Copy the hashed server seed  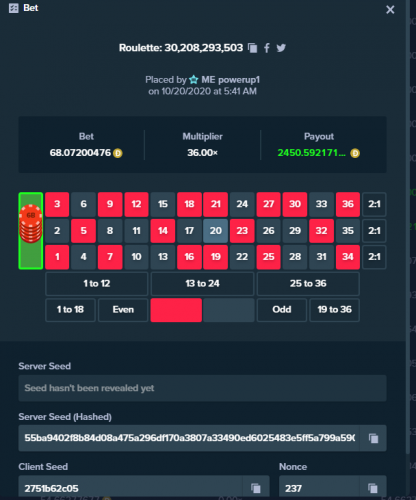click(373, 438)
